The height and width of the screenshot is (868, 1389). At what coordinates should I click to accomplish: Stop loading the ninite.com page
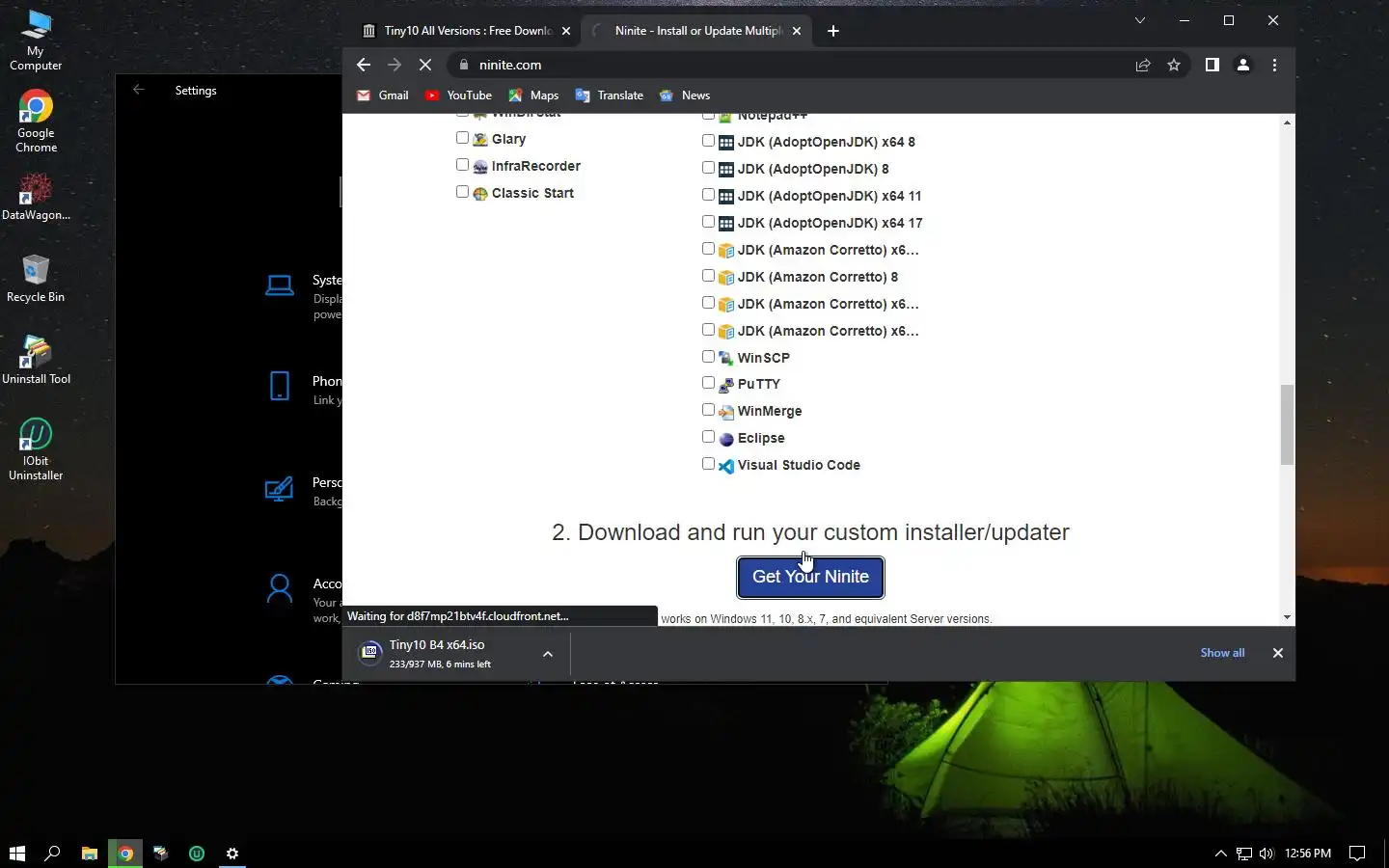click(x=425, y=65)
